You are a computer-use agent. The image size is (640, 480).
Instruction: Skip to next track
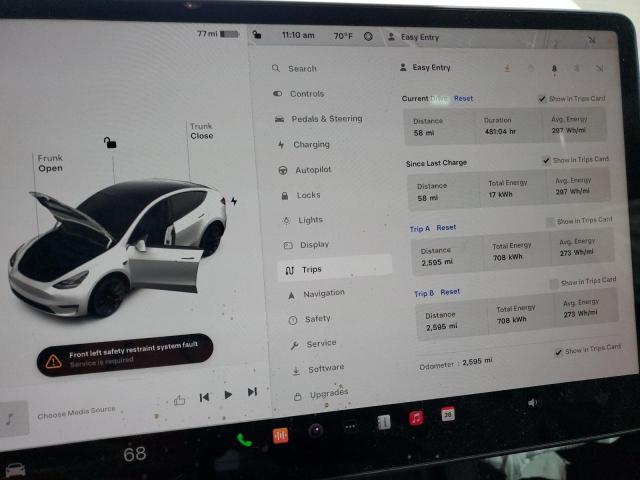252,392
